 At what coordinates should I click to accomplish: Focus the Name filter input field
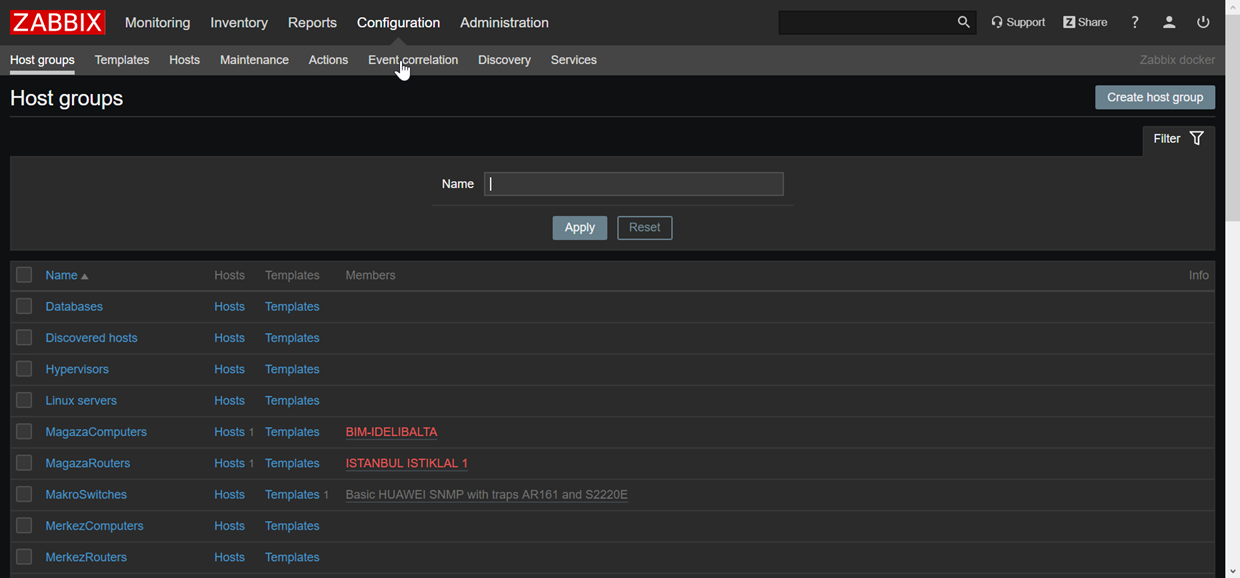tap(633, 184)
